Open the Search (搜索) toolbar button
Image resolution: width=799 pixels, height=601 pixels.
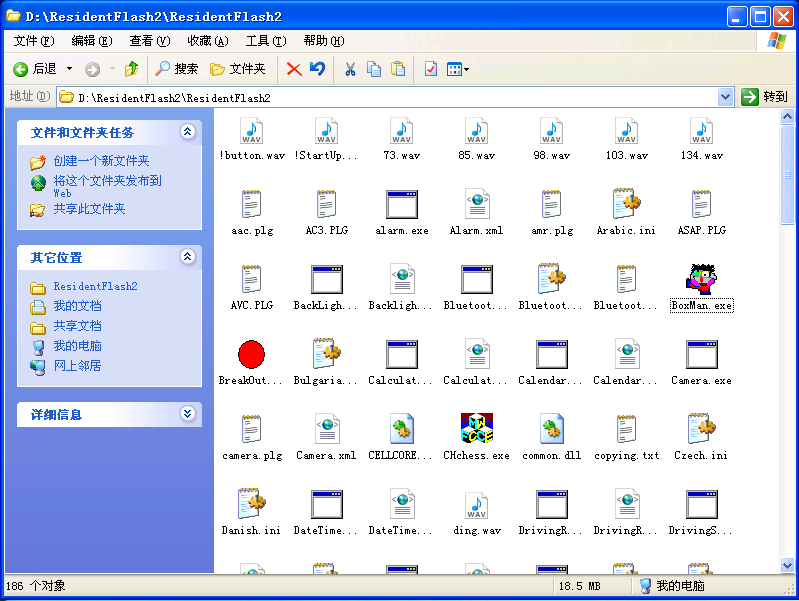[x=176, y=69]
